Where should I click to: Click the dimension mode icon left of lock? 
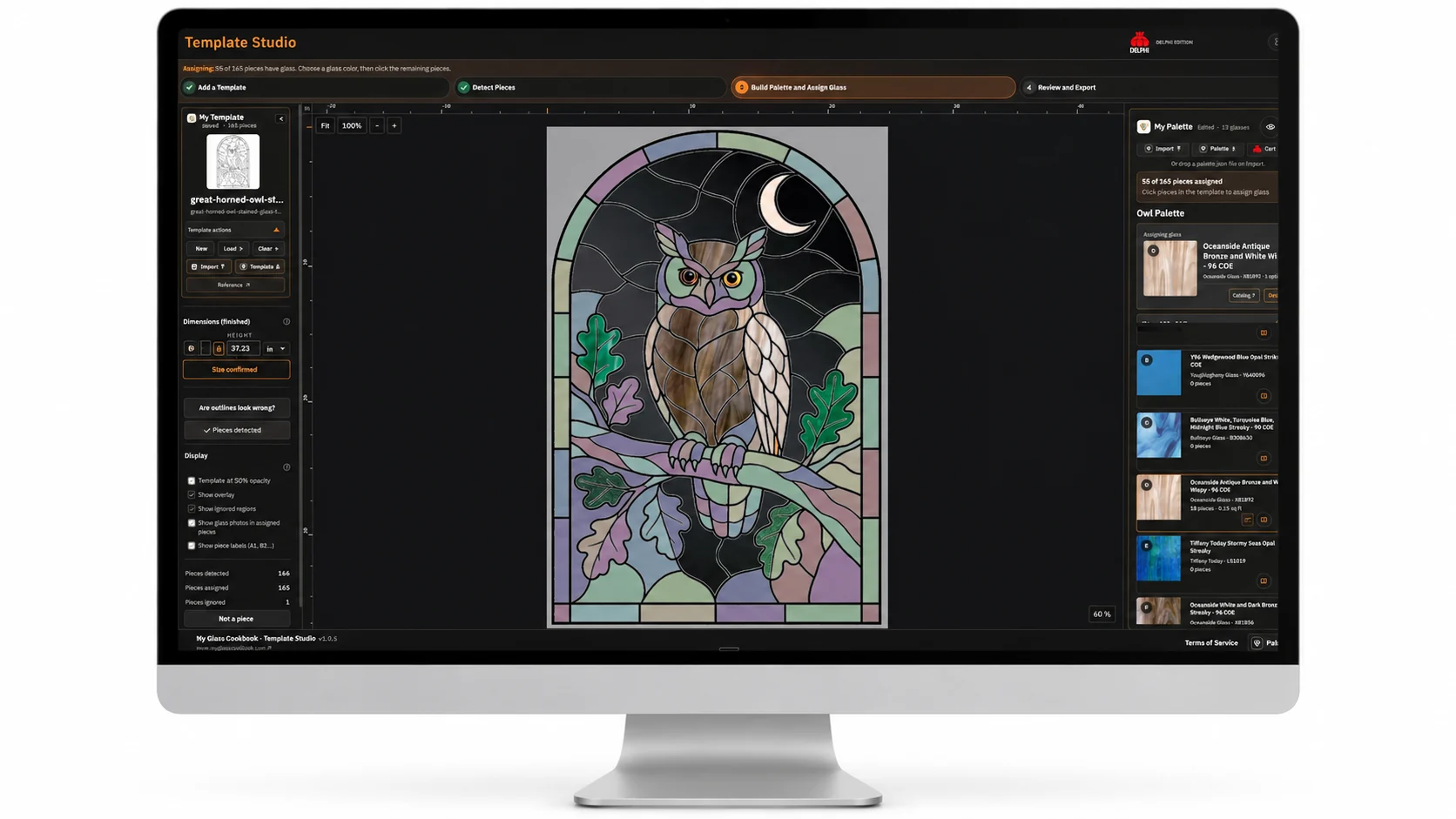click(192, 349)
